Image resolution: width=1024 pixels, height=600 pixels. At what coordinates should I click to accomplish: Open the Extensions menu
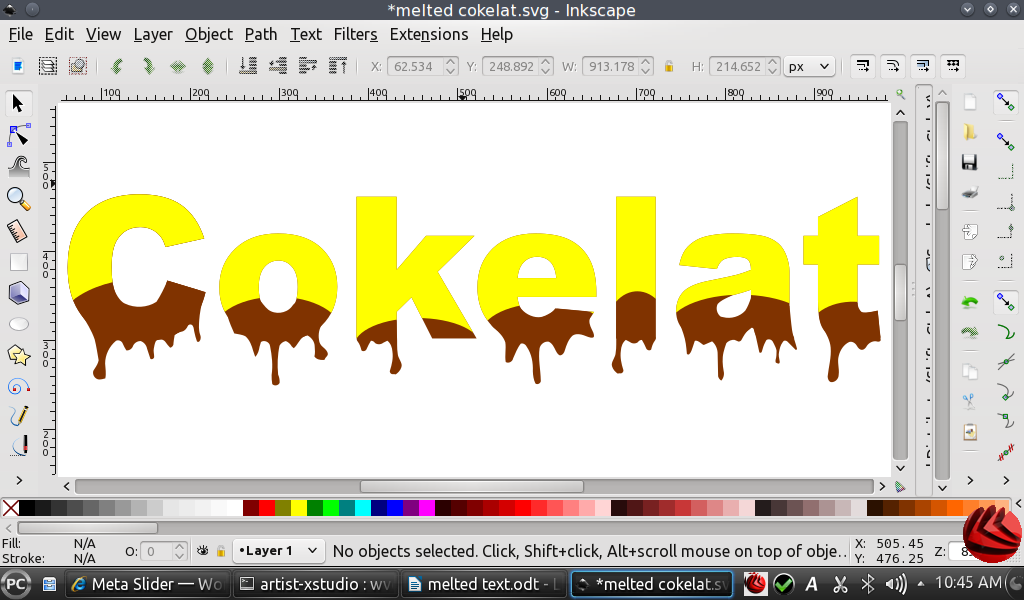428,34
